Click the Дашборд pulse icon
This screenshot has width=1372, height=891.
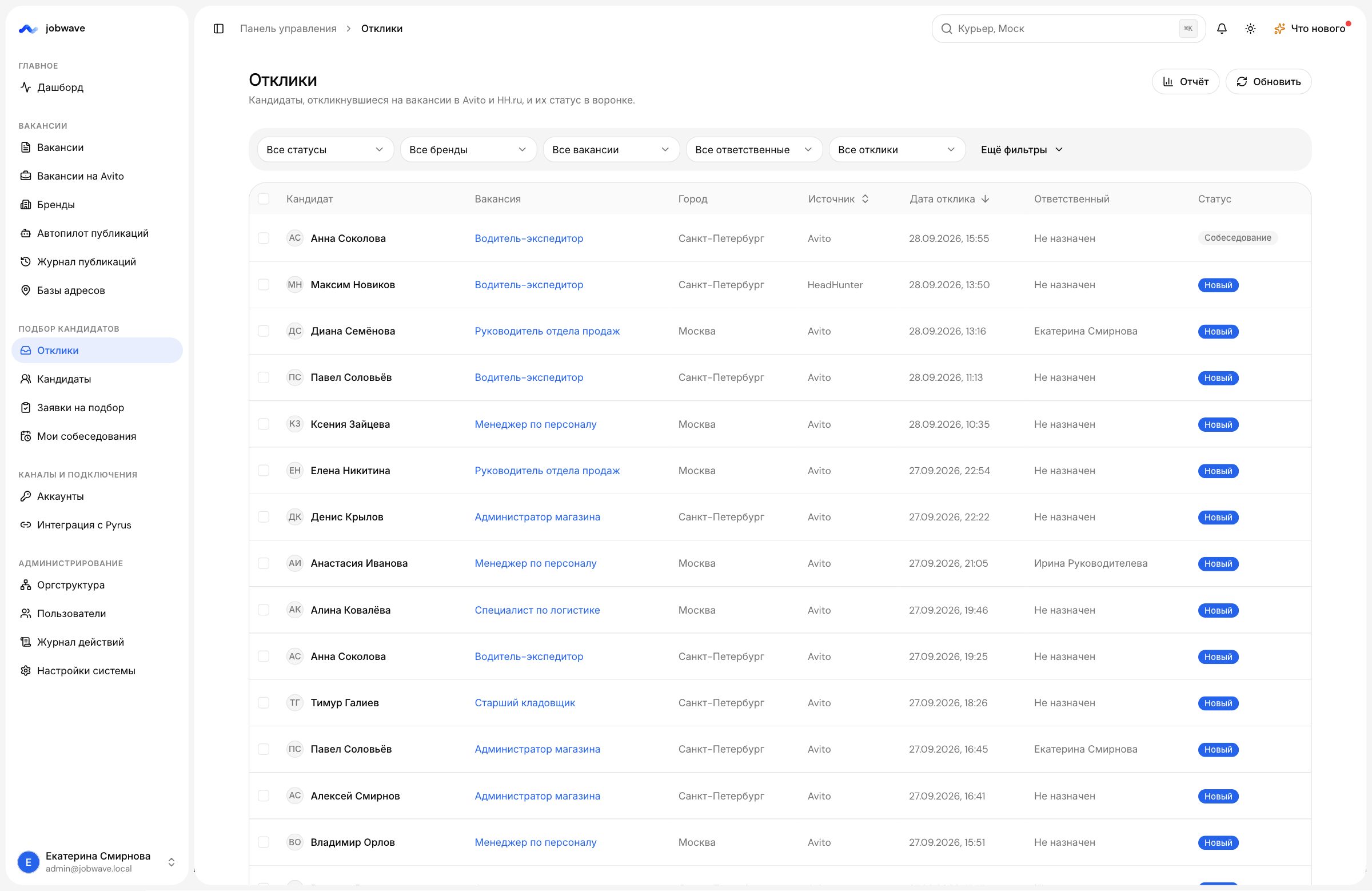pyautogui.click(x=25, y=87)
